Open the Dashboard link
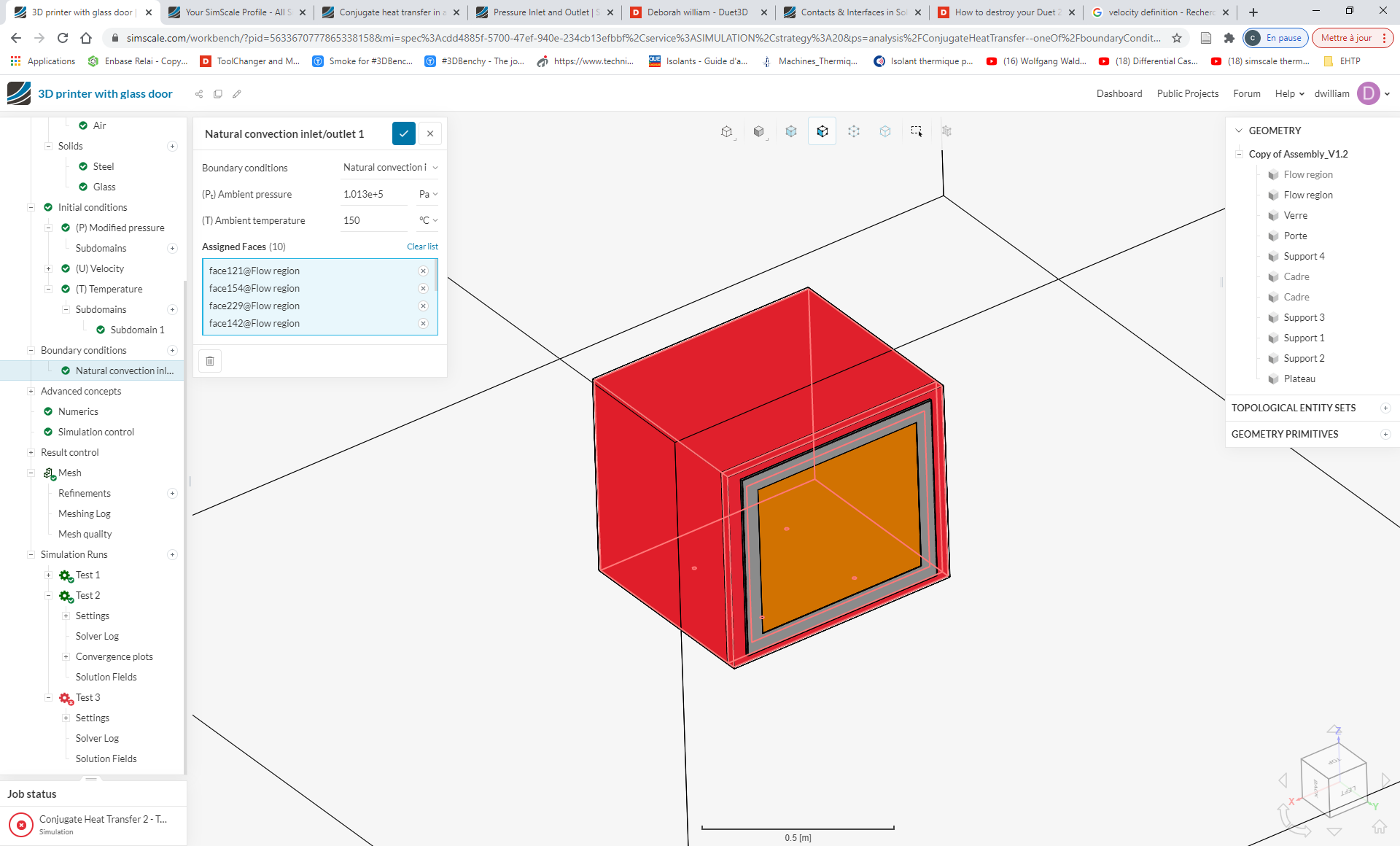This screenshot has height=846, width=1400. (1119, 94)
